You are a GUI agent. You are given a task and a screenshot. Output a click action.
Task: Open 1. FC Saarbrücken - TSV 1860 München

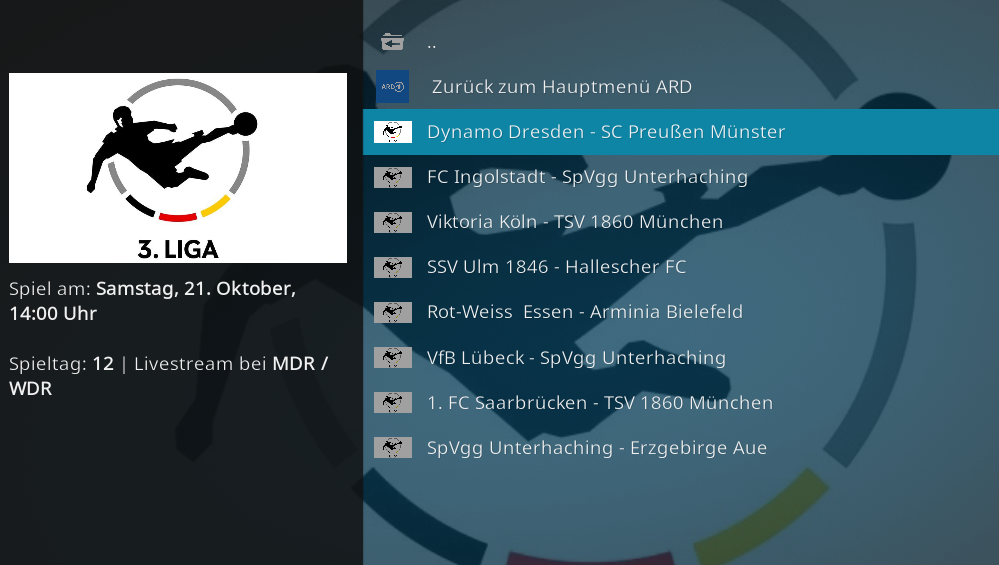coord(681,403)
